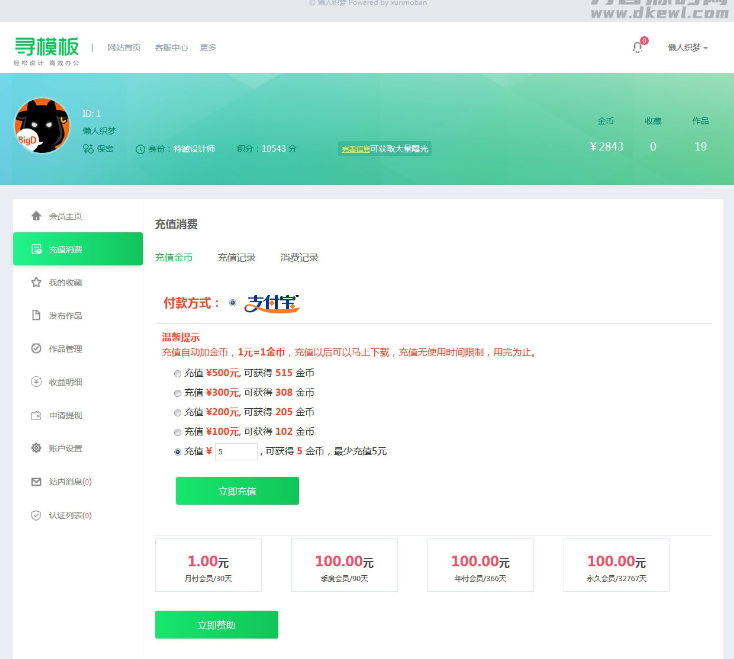Switch to the 消费记录 tab

299,257
